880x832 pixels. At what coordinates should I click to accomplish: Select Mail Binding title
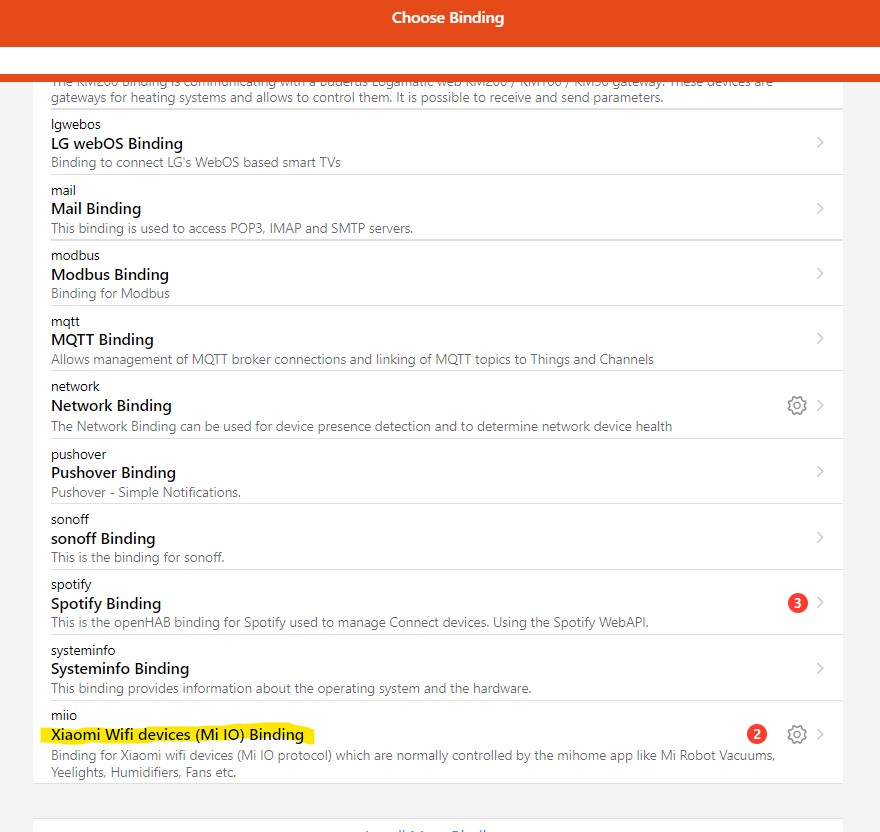pyautogui.click(x=96, y=209)
